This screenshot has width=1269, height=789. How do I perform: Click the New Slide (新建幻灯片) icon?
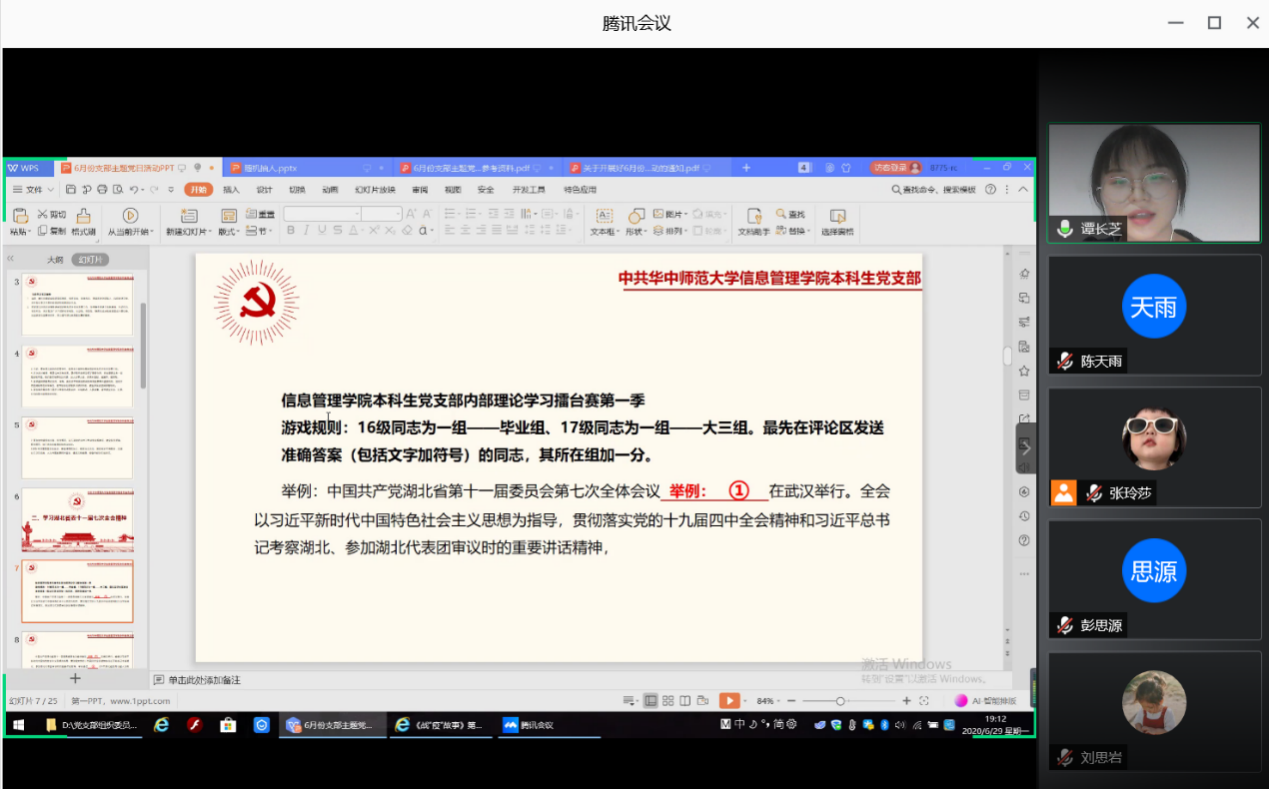(188, 216)
